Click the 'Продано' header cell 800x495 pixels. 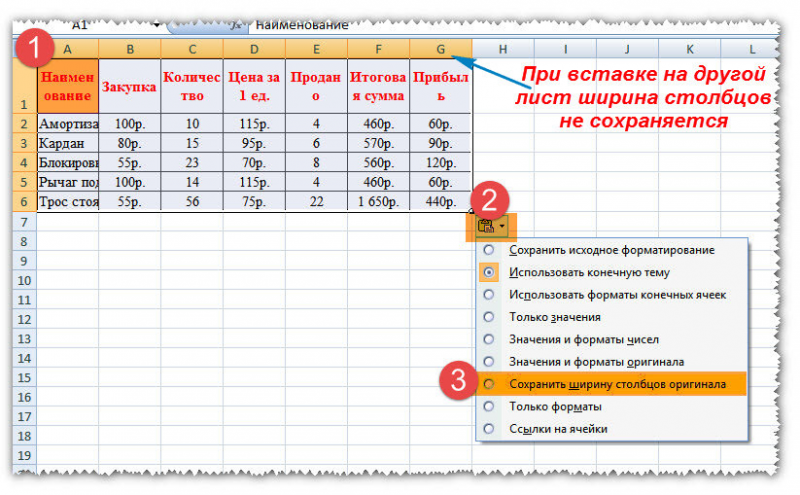click(x=316, y=86)
